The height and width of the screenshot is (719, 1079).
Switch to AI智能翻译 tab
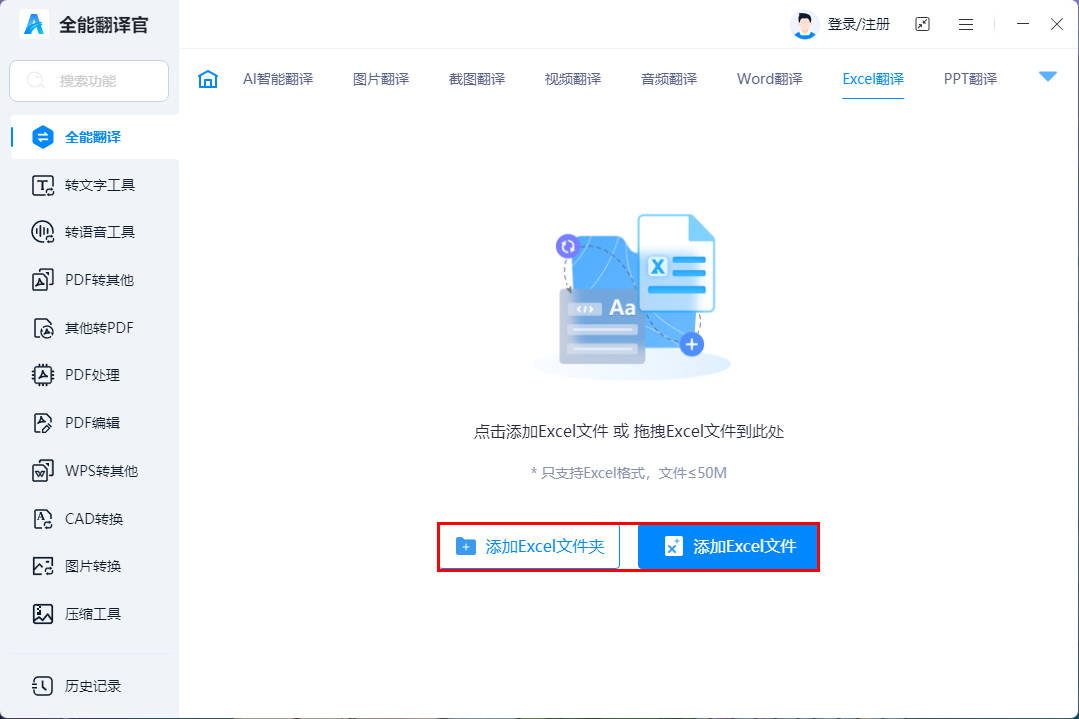(x=278, y=79)
